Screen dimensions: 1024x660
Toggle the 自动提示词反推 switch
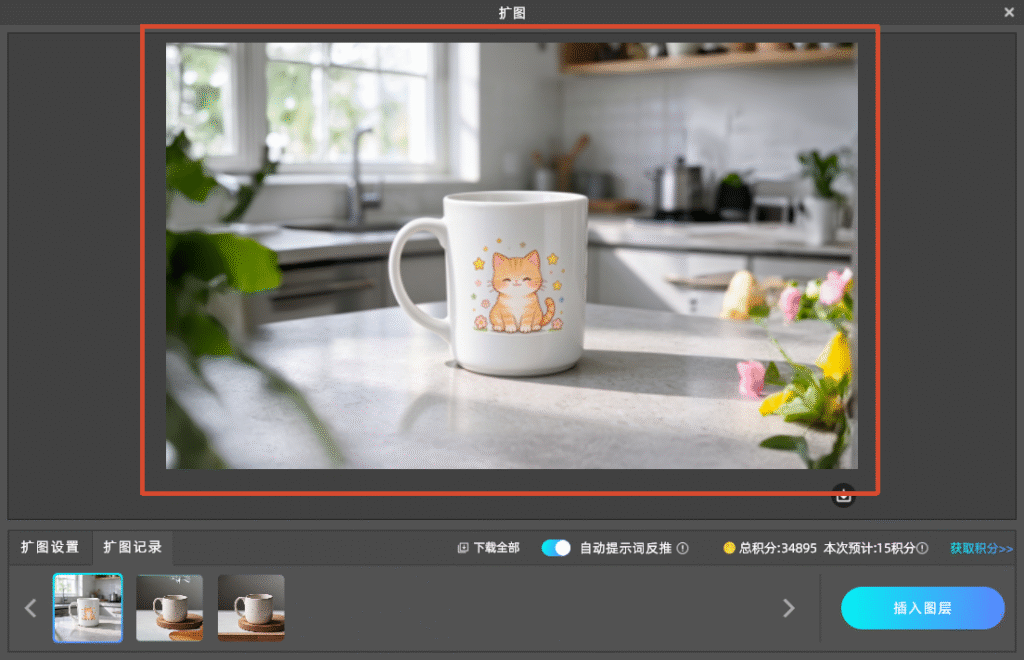pyautogui.click(x=556, y=548)
